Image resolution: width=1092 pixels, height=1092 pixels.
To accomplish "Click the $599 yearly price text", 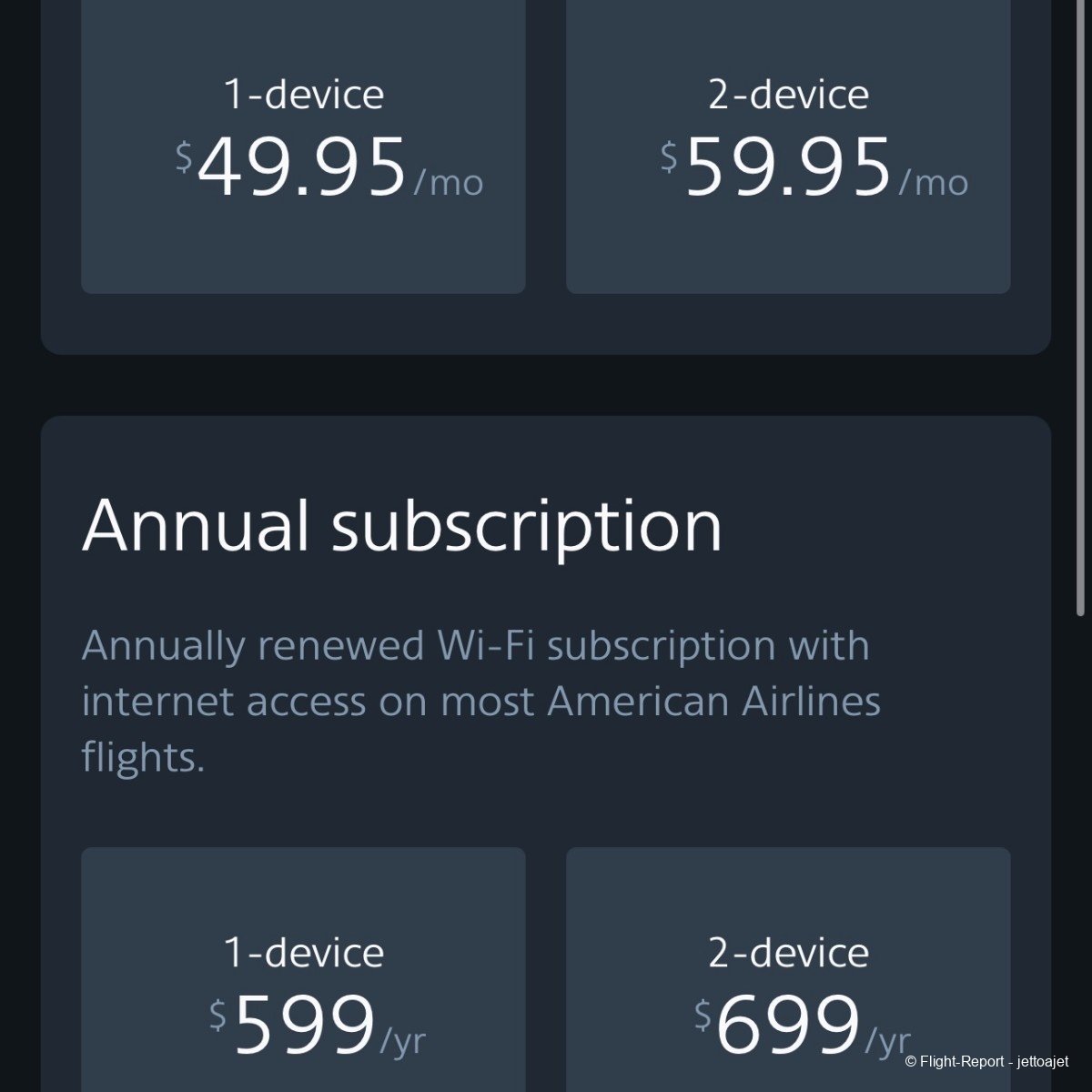I will pyautogui.click(x=293, y=1025).
